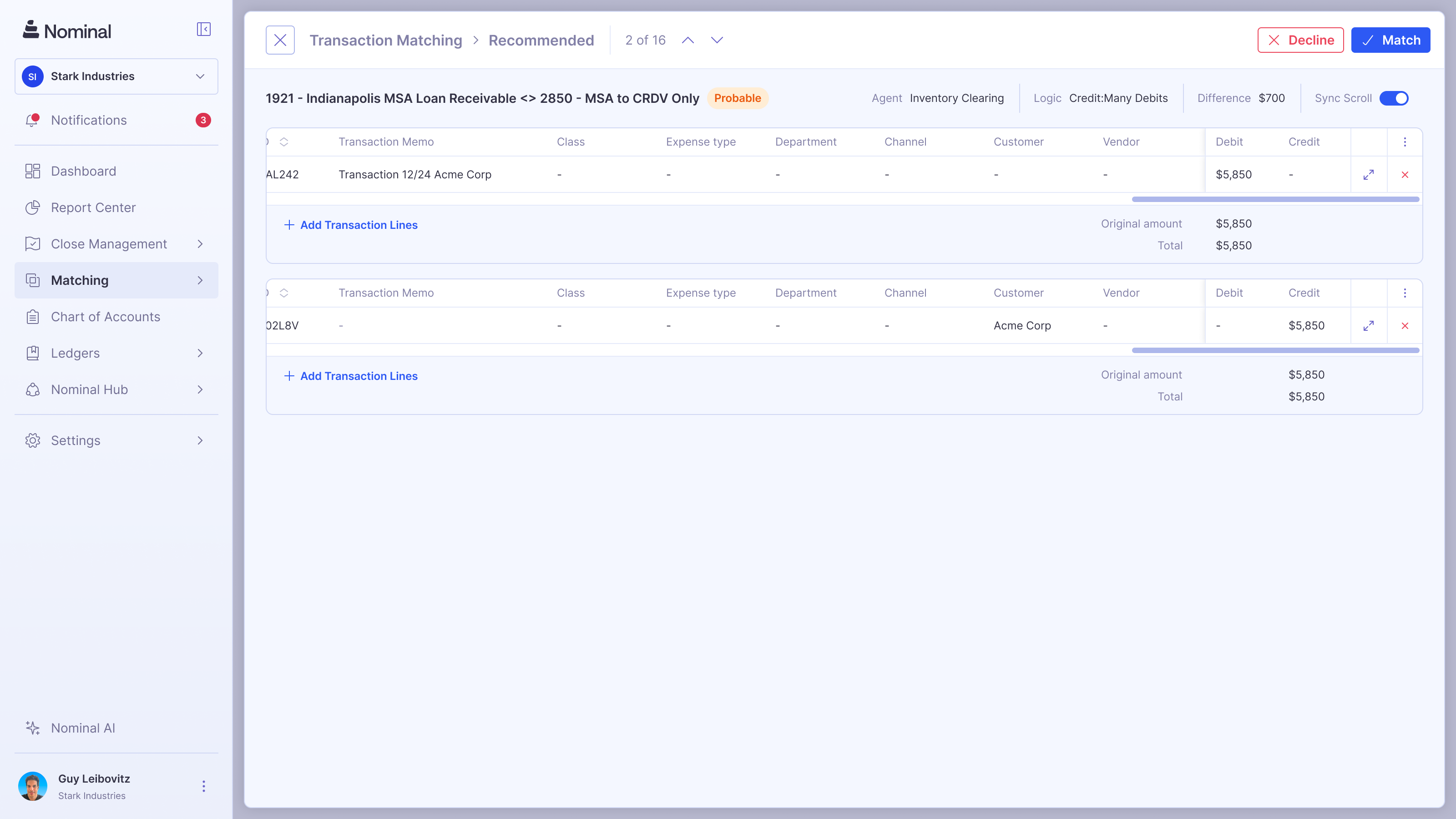This screenshot has height=819, width=1456.
Task: Expand the Close Management section
Action: [109, 243]
